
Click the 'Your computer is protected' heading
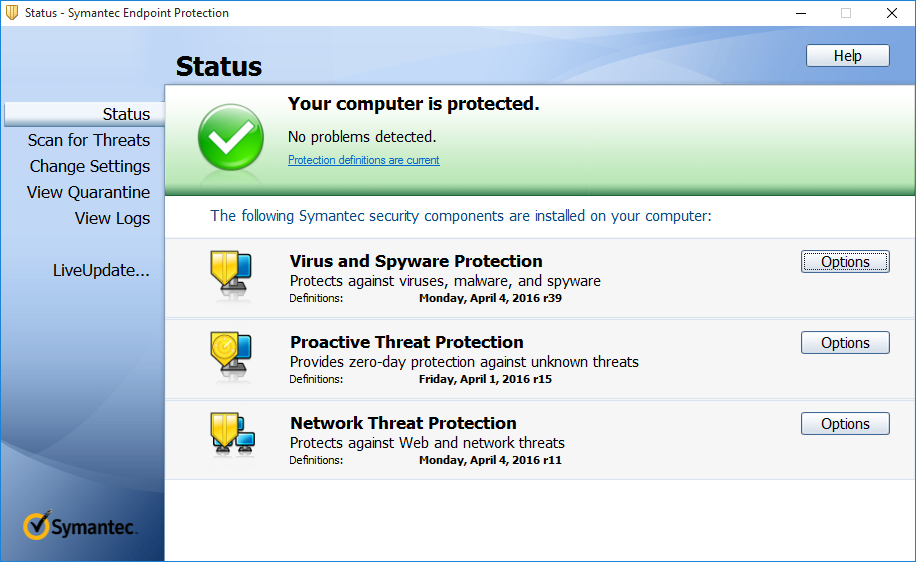[x=413, y=104]
